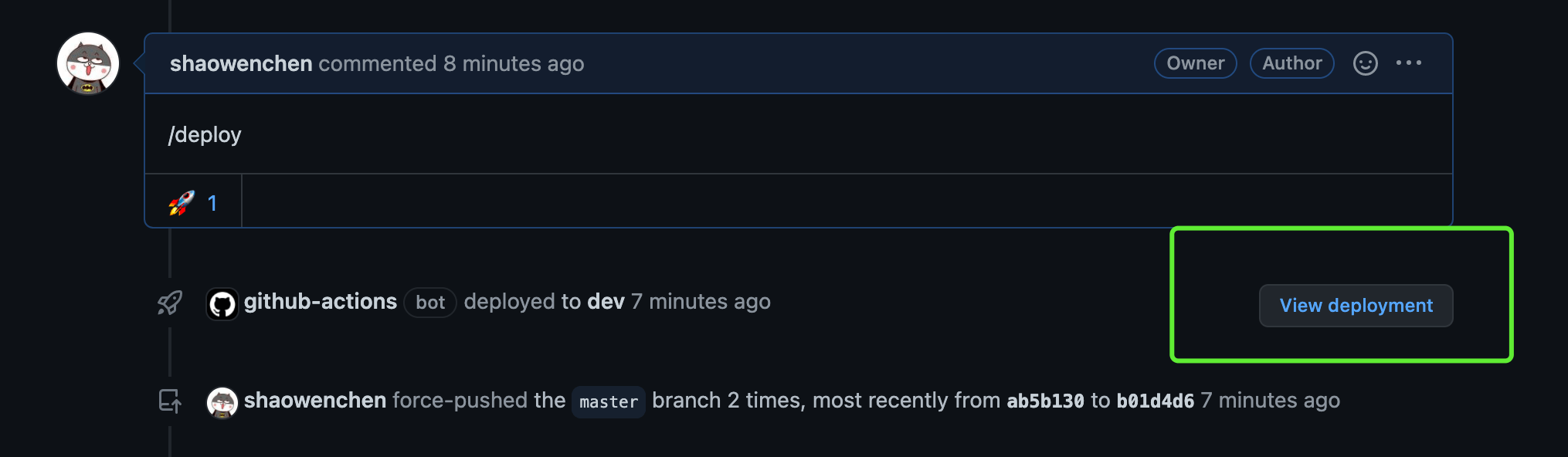Click the Author badge
Image resolution: width=1568 pixels, height=457 pixels.
[x=1292, y=63]
